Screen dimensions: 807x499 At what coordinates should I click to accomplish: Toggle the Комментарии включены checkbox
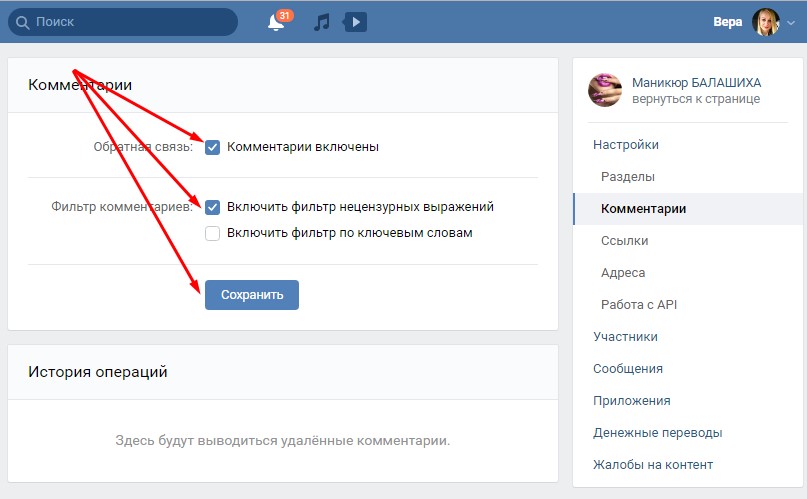pyautogui.click(x=213, y=147)
